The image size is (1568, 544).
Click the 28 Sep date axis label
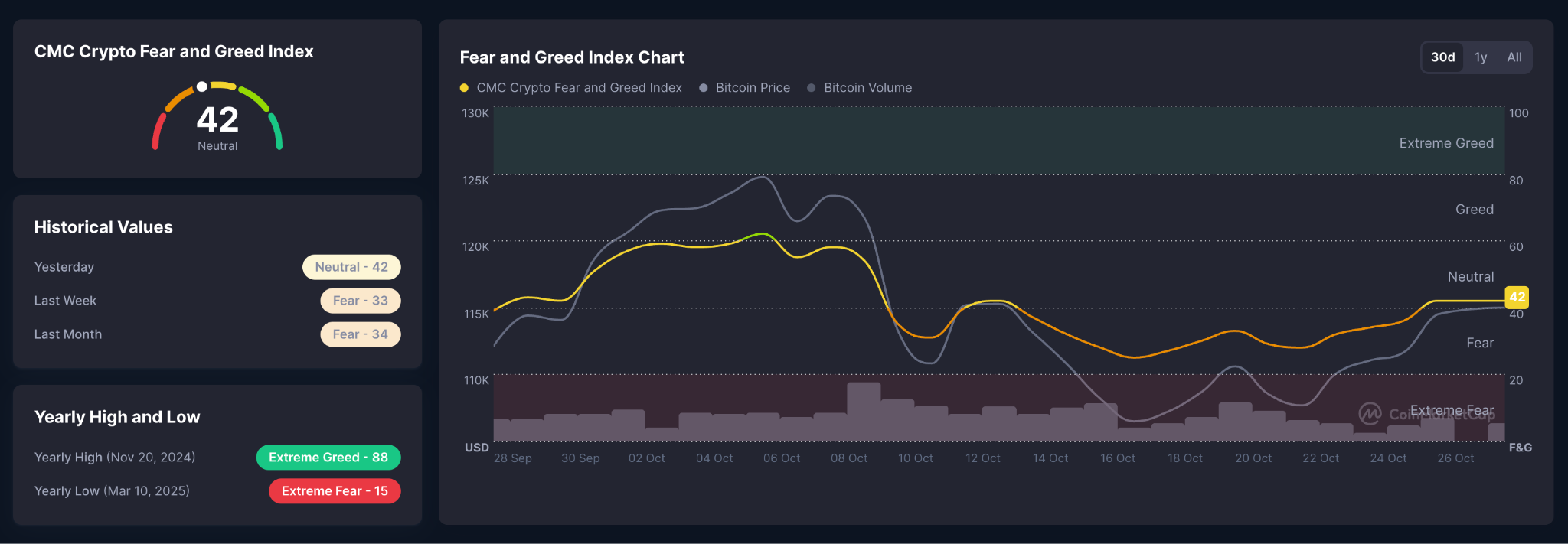[x=512, y=458]
